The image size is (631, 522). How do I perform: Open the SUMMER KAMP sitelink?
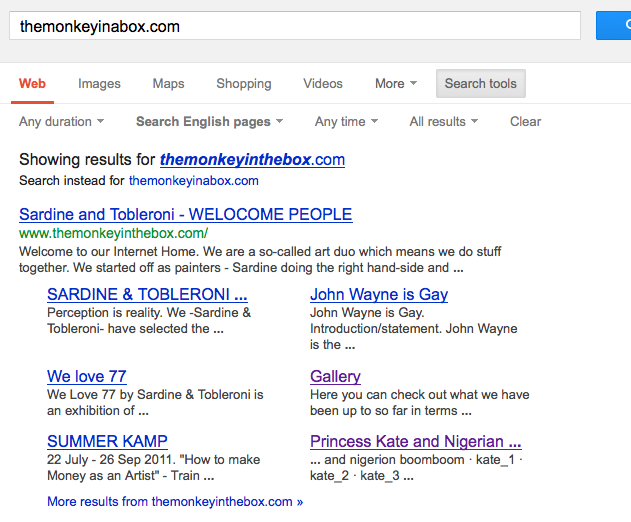pyautogui.click(x=107, y=442)
